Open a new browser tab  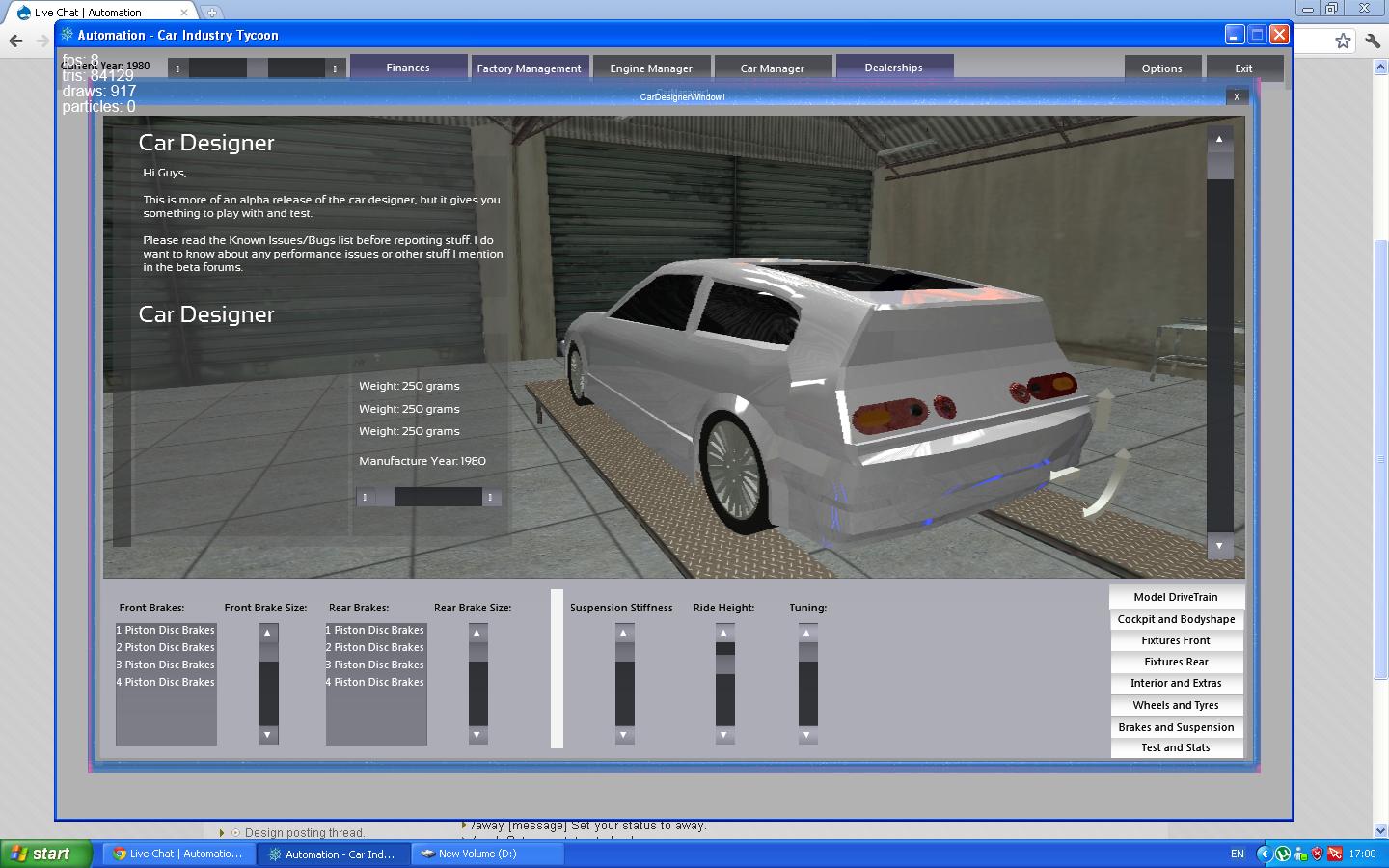[211, 13]
